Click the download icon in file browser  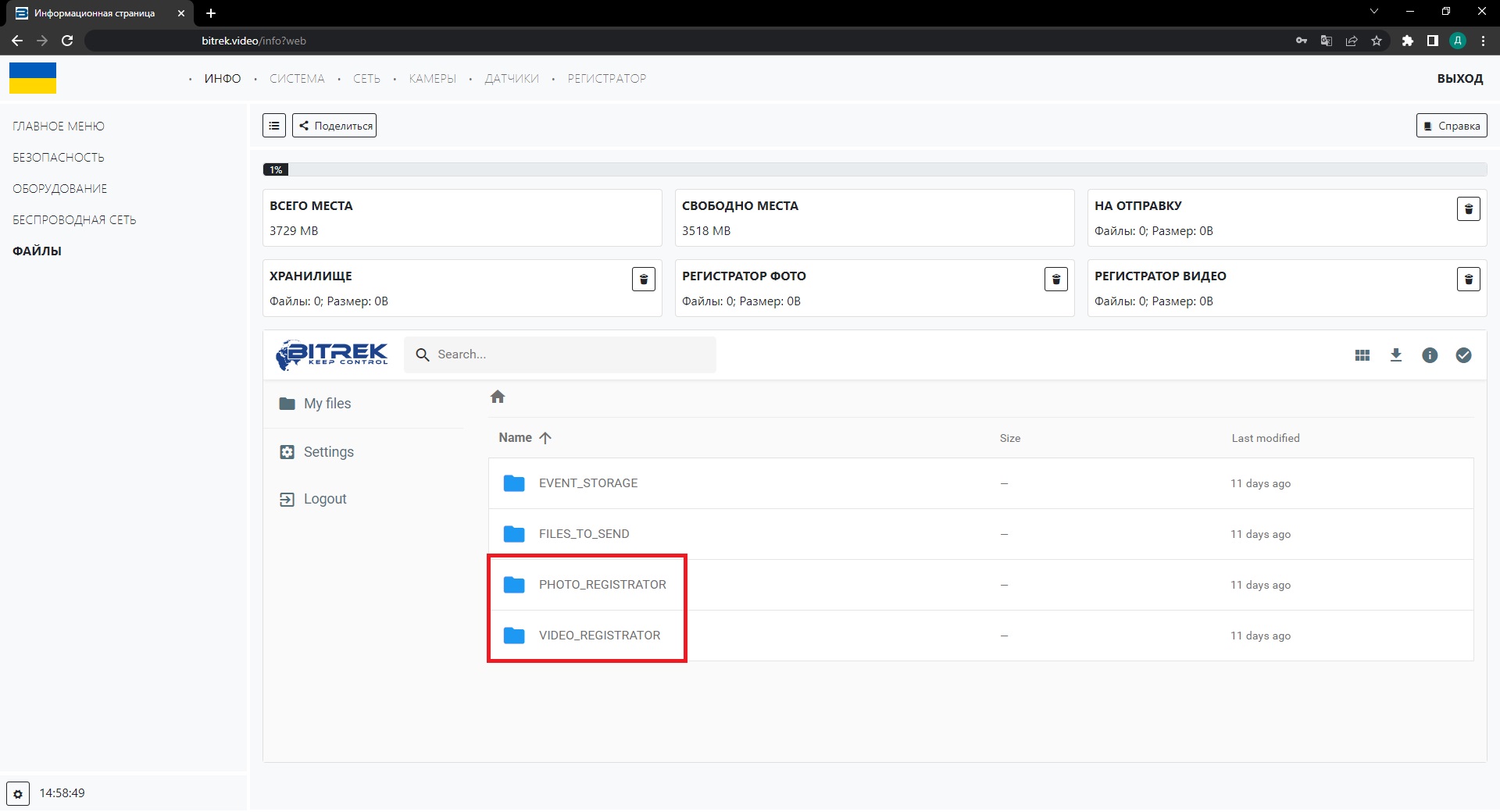click(x=1395, y=355)
